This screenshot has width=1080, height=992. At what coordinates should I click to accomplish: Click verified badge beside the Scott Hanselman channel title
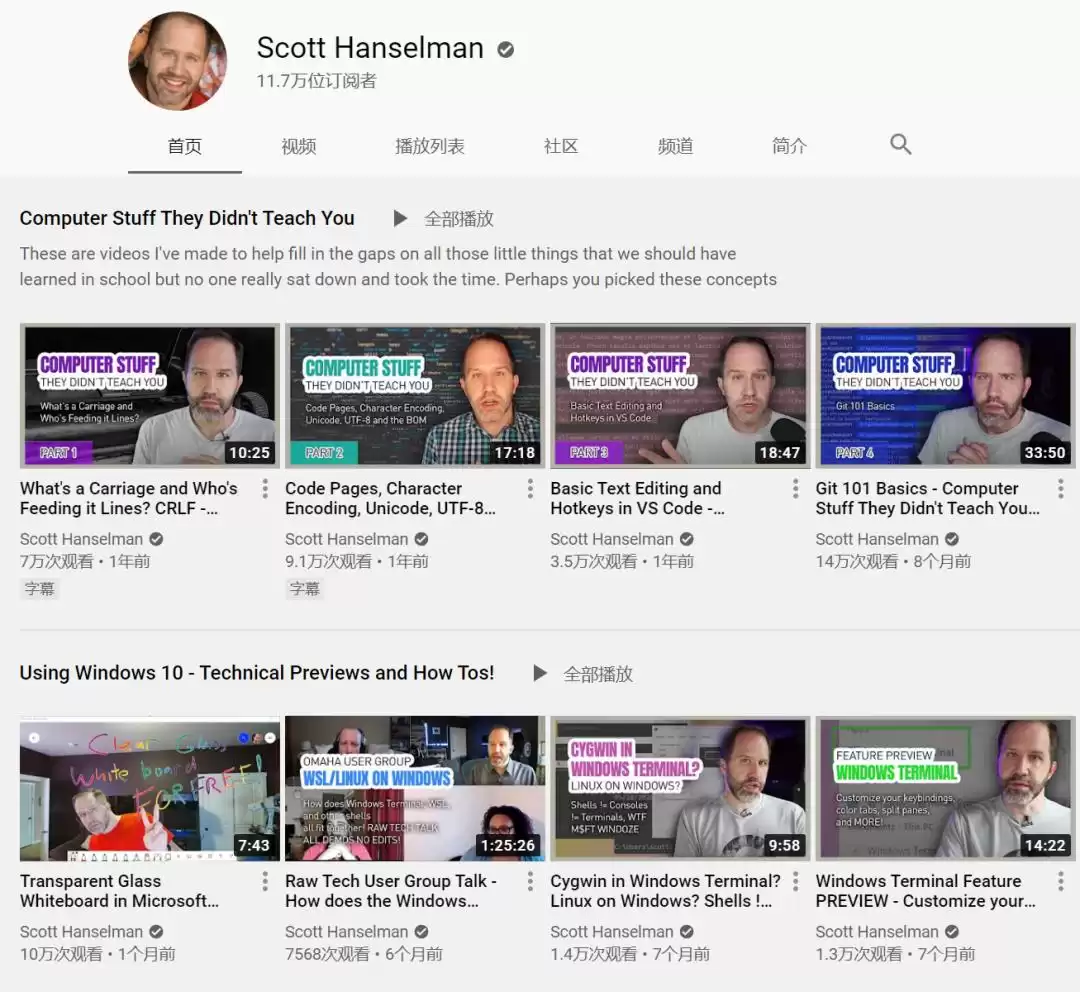click(506, 49)
